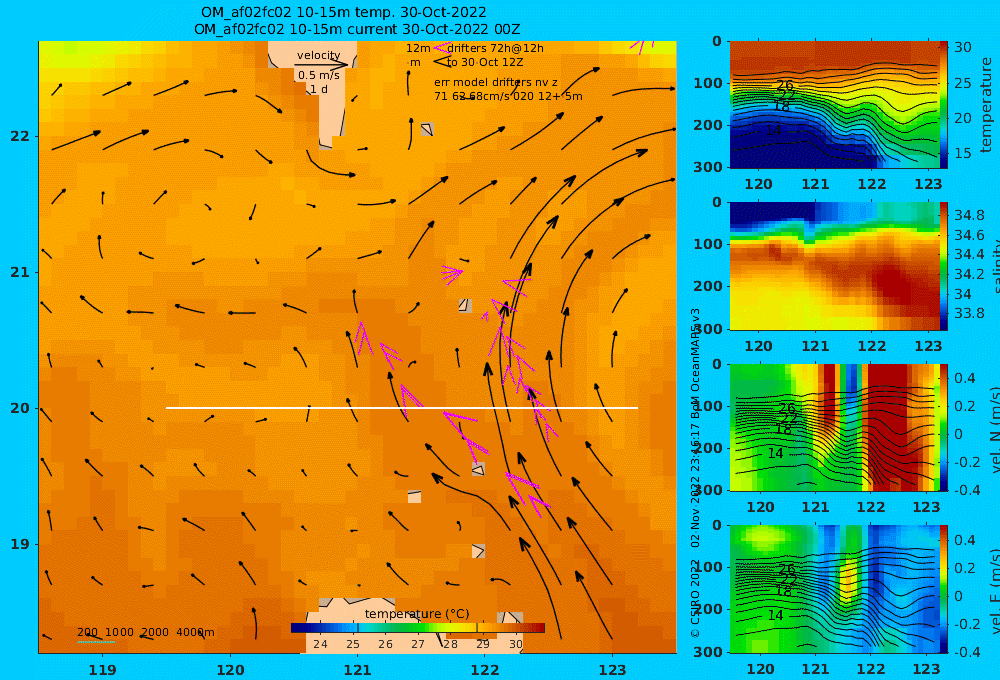Click the 'temperature (°C)' colorbar title on map
Viewport: 1000px width, 680px height.
point(417,614)
